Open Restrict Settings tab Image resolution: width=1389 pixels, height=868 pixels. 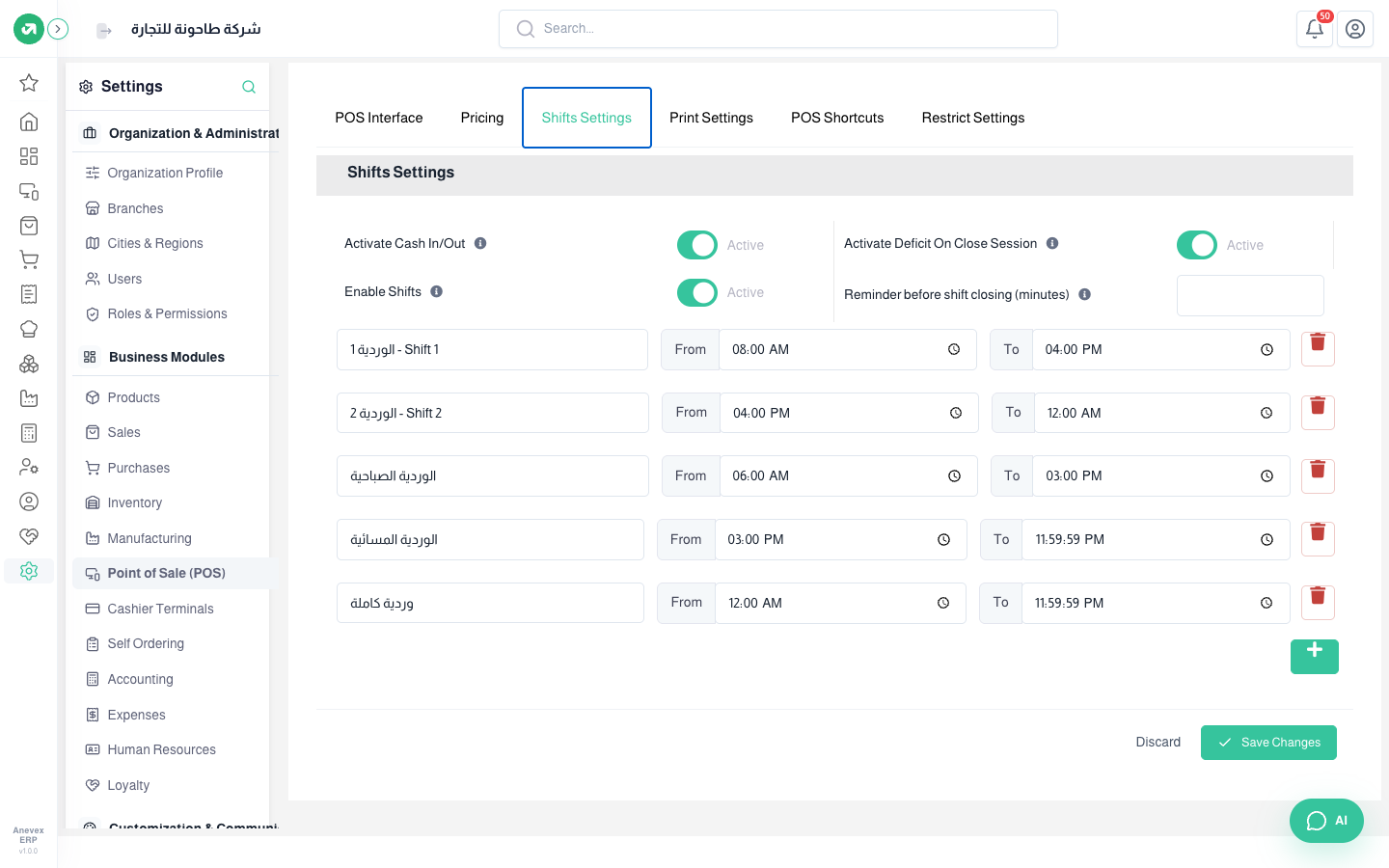click(x=973, y=118)
